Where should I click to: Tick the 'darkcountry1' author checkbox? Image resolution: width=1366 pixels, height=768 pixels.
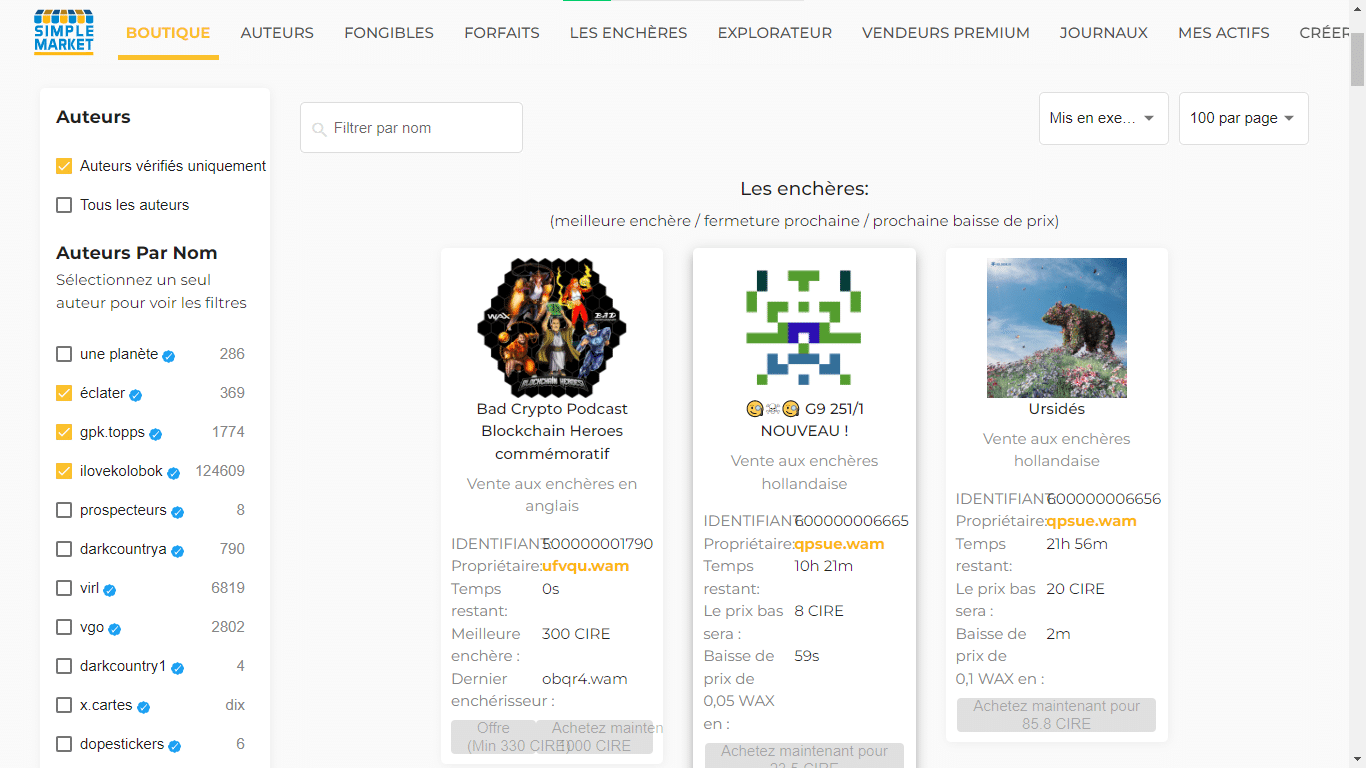point(64,666)
